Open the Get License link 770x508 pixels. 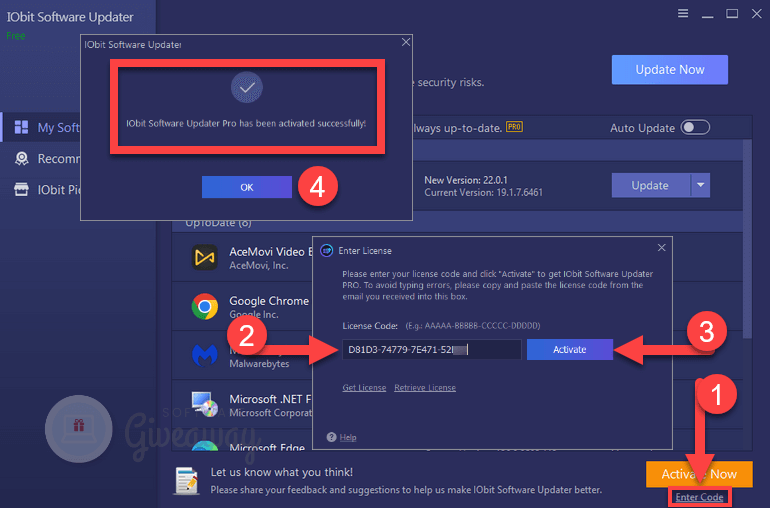[364, 388]
